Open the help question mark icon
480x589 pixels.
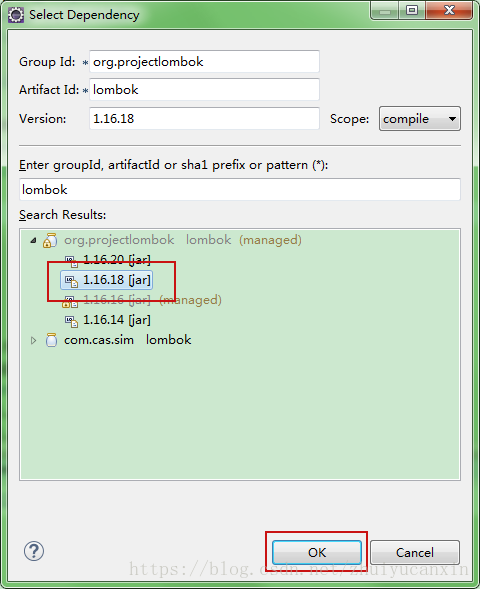(34, 551)
